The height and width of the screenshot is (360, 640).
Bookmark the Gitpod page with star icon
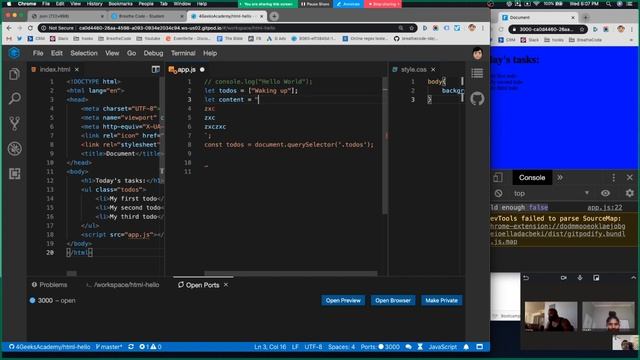(411, 28)
